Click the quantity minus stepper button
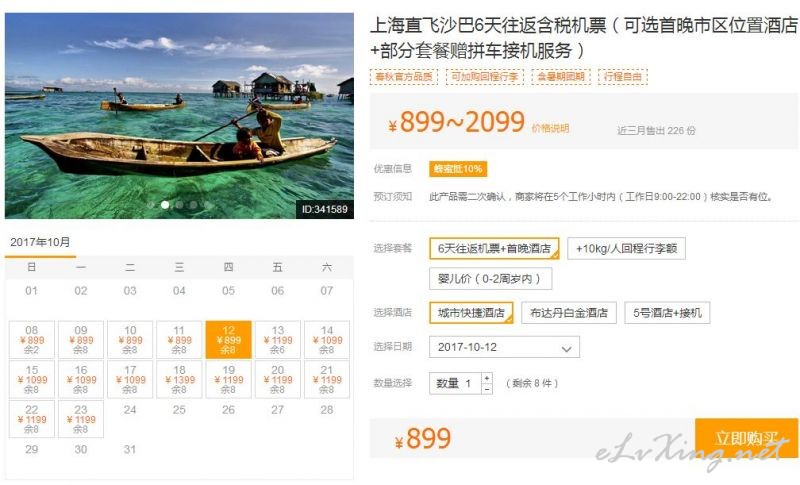 487,389
